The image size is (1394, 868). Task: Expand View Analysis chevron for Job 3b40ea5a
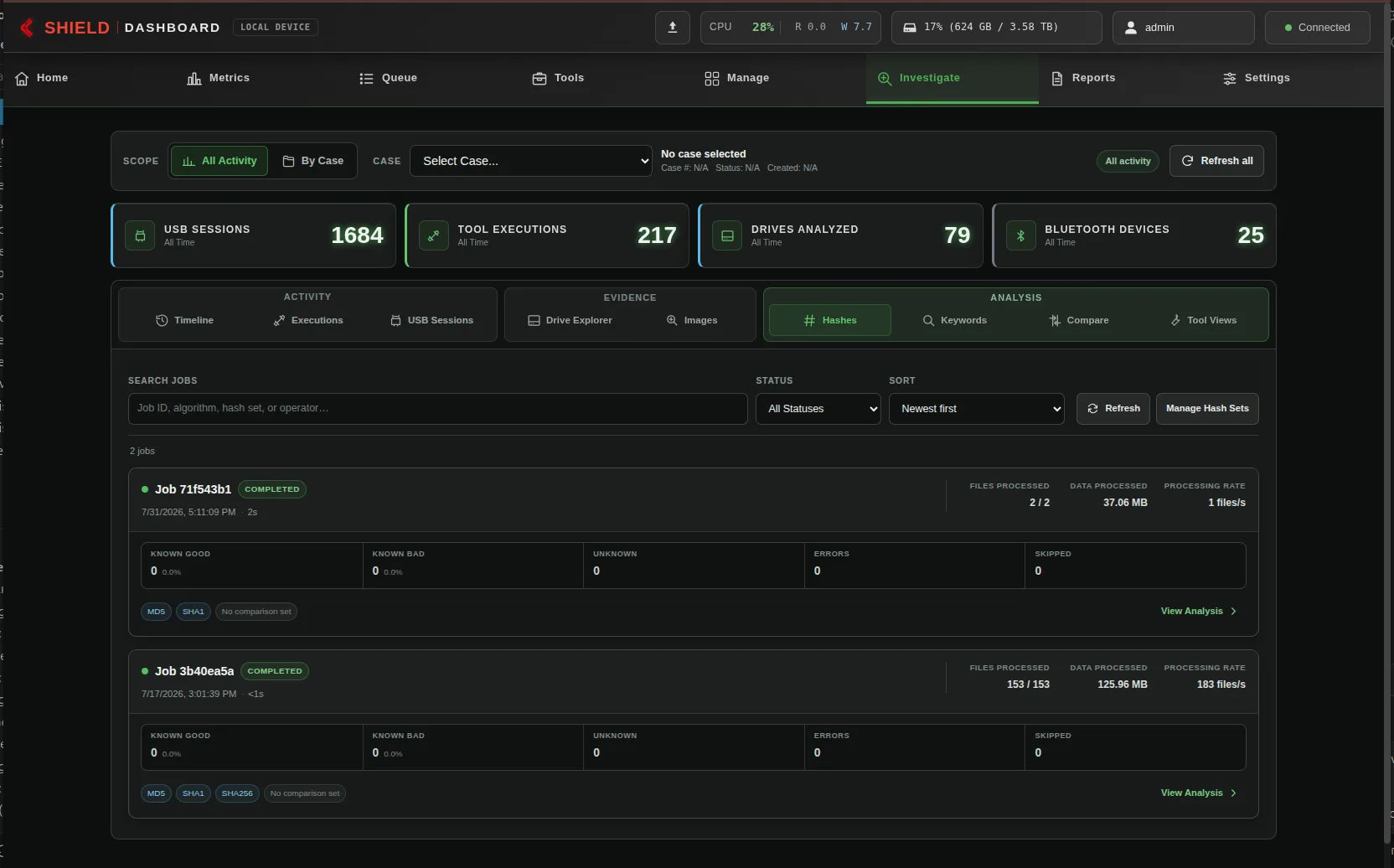tap(1233, 793)
